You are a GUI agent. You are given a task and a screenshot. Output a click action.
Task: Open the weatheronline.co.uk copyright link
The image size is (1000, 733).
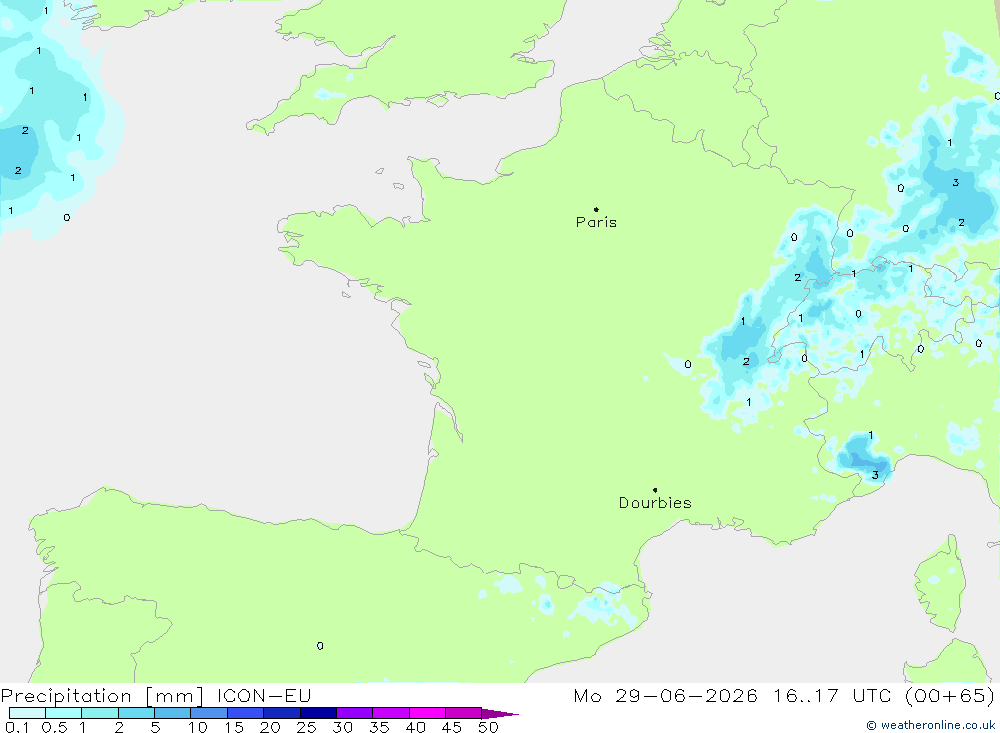coord(930,725)
